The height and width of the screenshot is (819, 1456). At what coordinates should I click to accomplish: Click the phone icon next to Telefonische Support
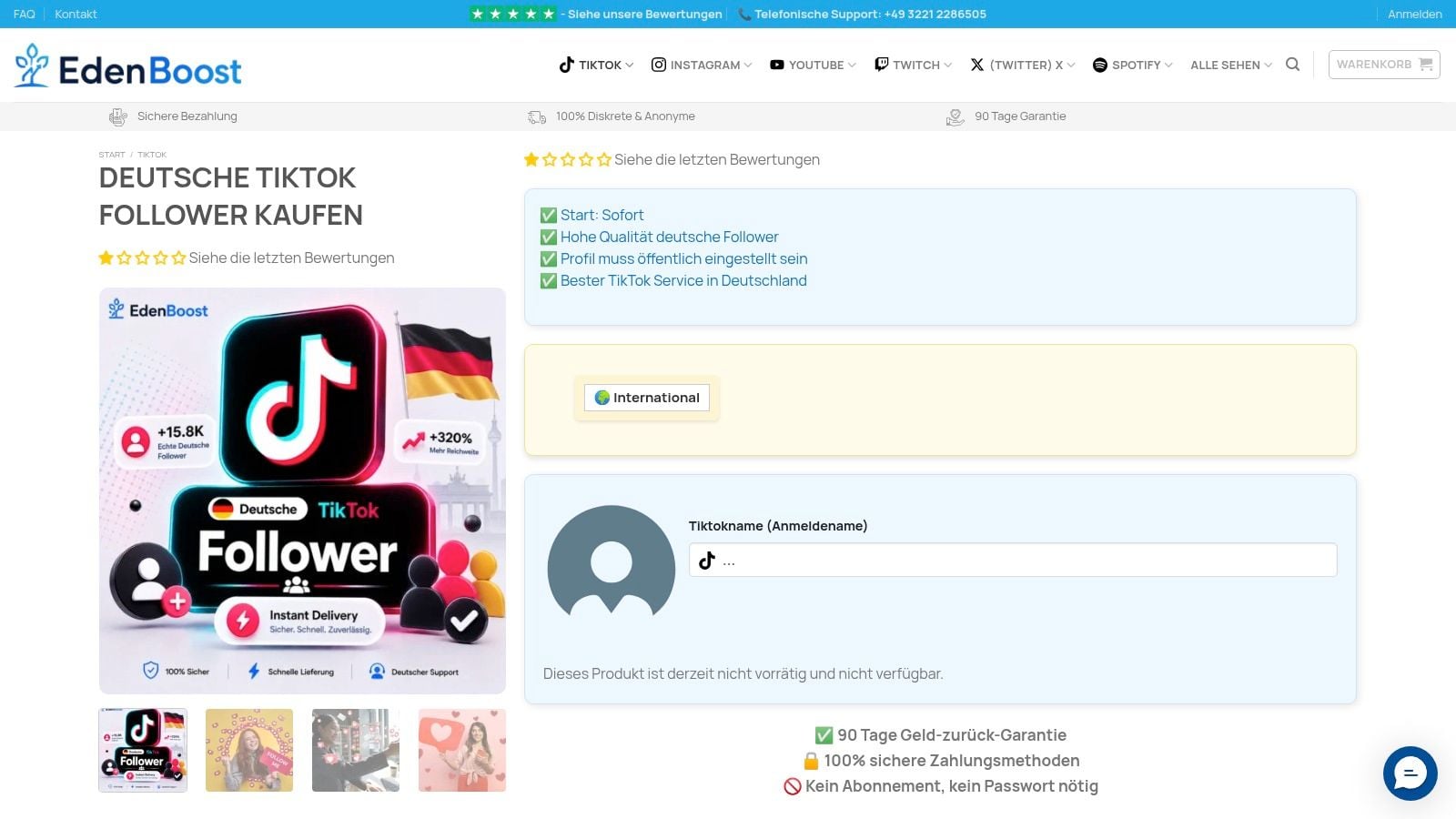[x=744, y=14]
